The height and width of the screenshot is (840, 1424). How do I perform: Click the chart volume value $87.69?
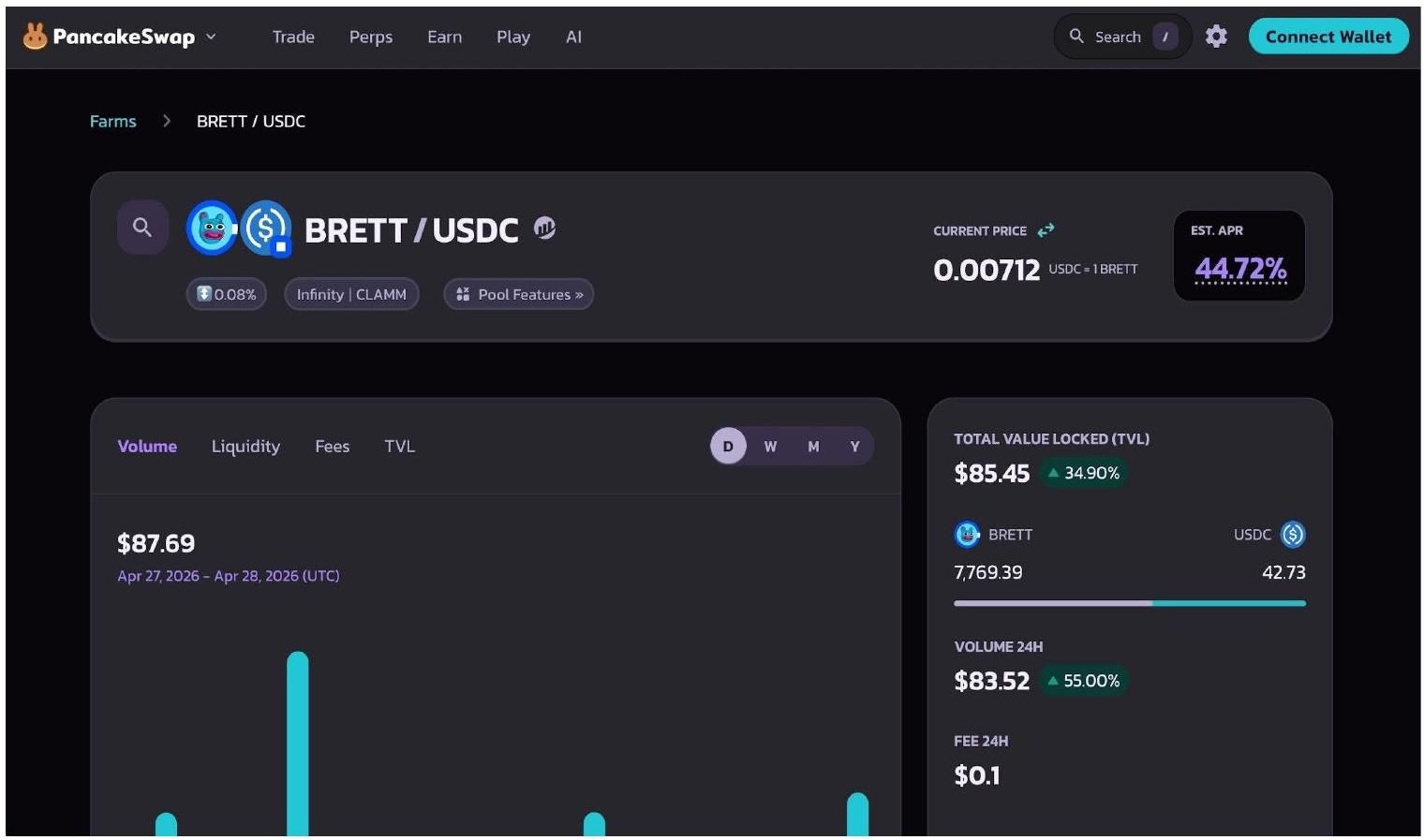[156, 543]
